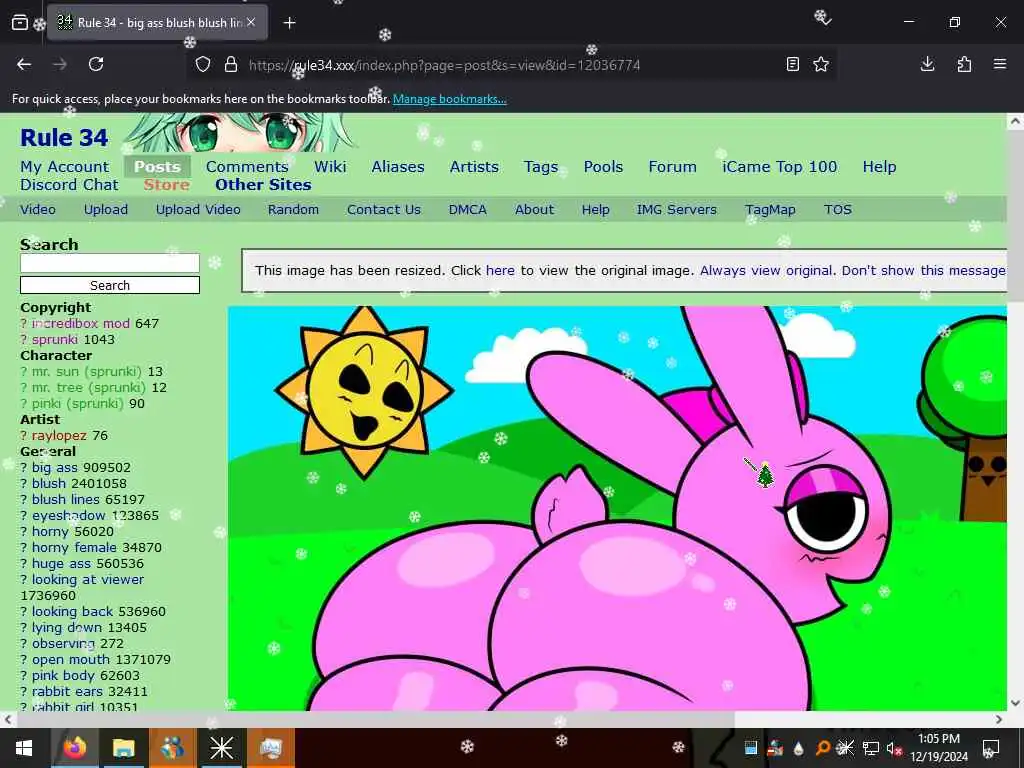
Task: Visit the Forum
Action: point(673,167)
